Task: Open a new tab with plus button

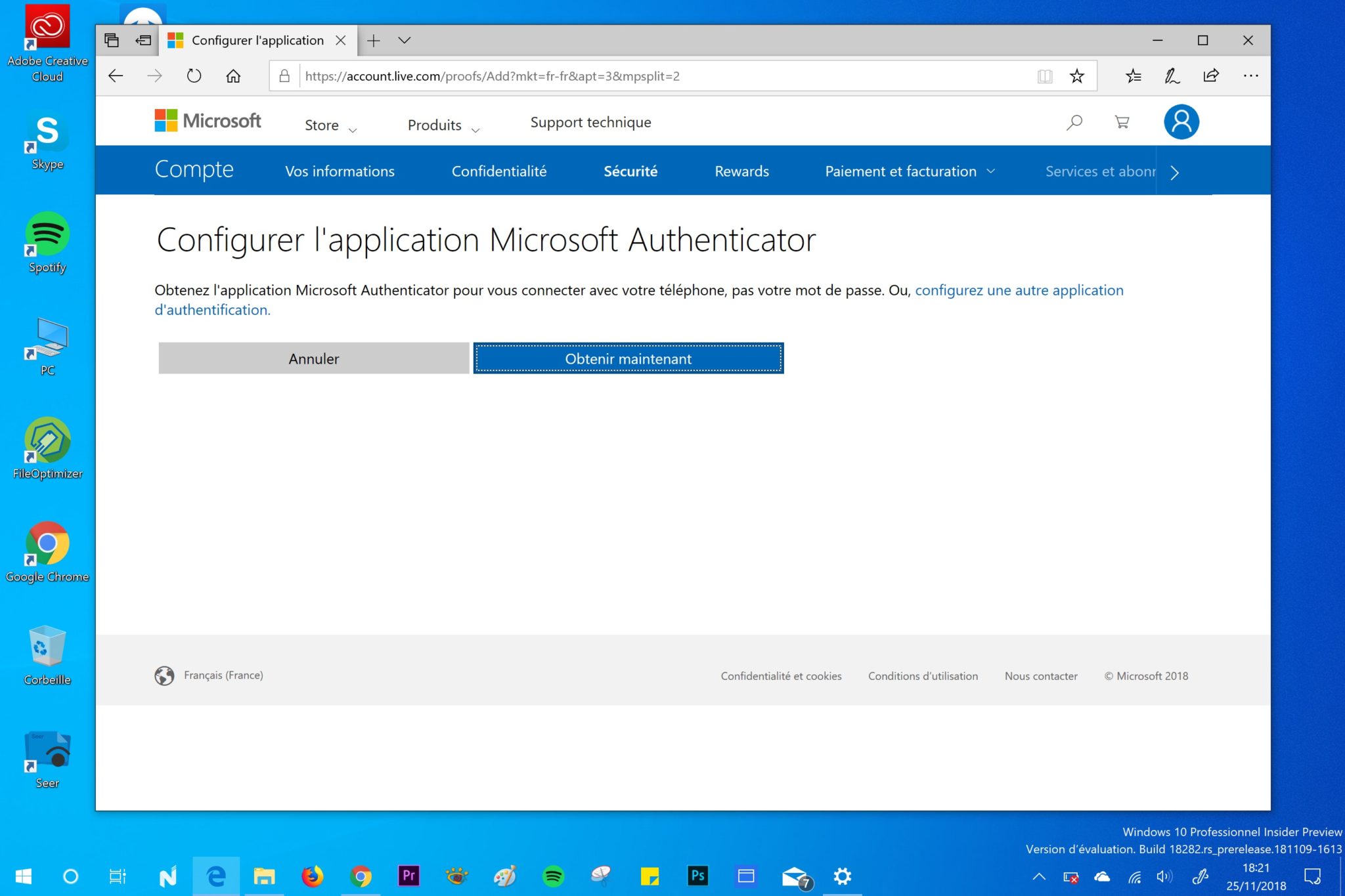Action: (x=374, y=41)
